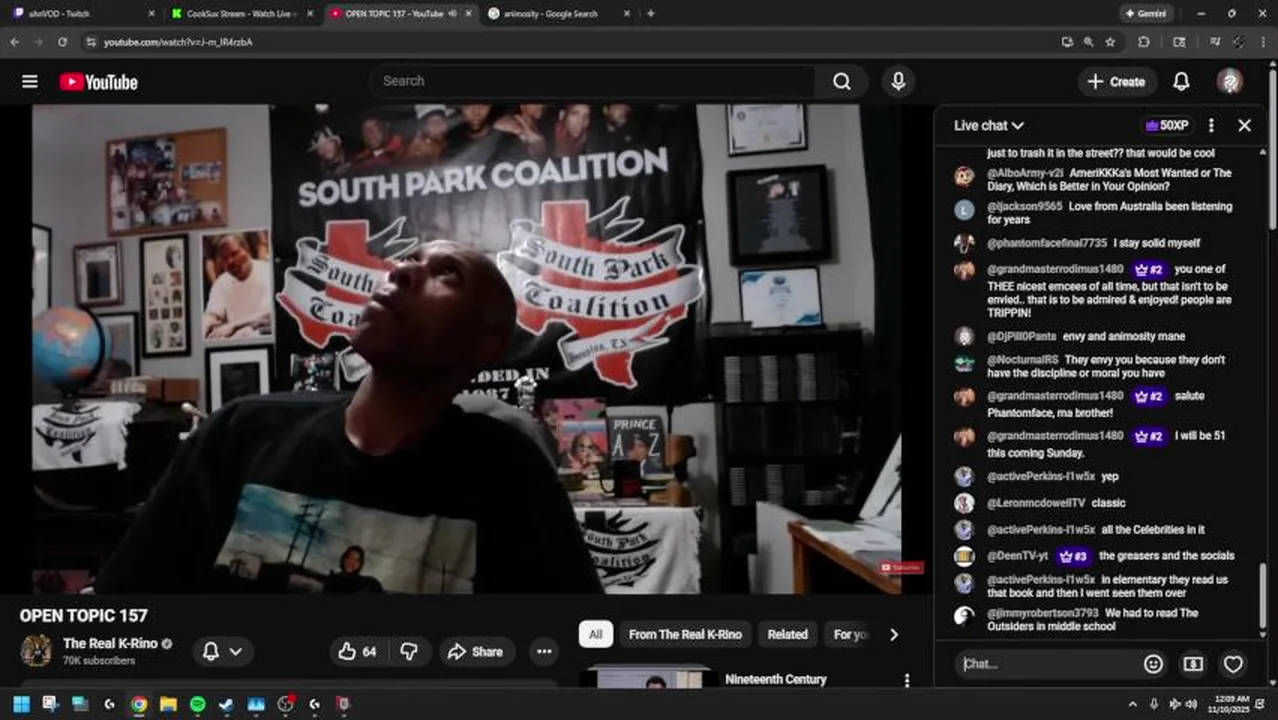Viewport: 1278px width, 720px height.
Task: Go to YouTube home via logo
Action: (98, 82)
